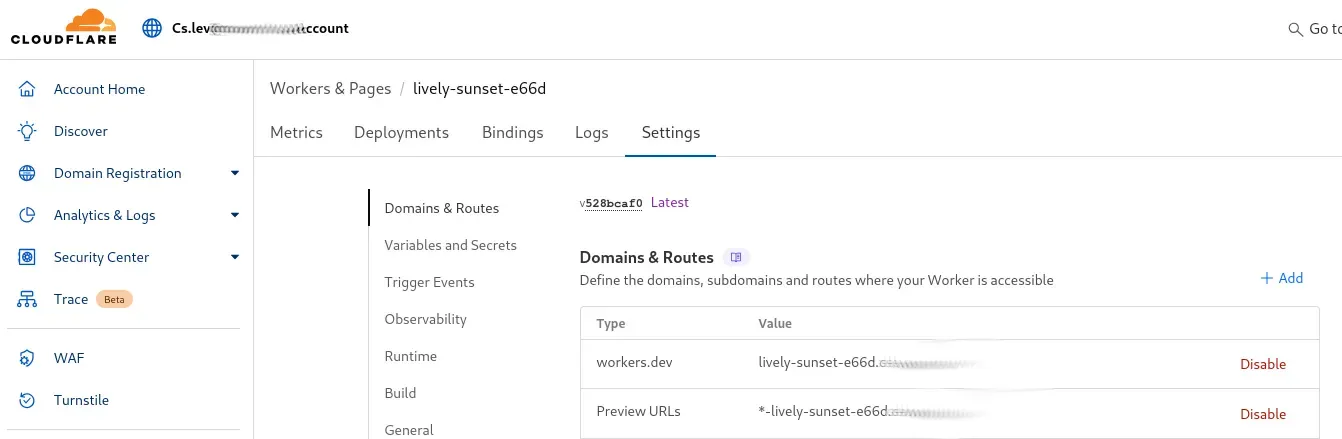Expand the Analytics & Logs menu arrow
Viewport: 1342px width, 439px height.
pos(235,215)
